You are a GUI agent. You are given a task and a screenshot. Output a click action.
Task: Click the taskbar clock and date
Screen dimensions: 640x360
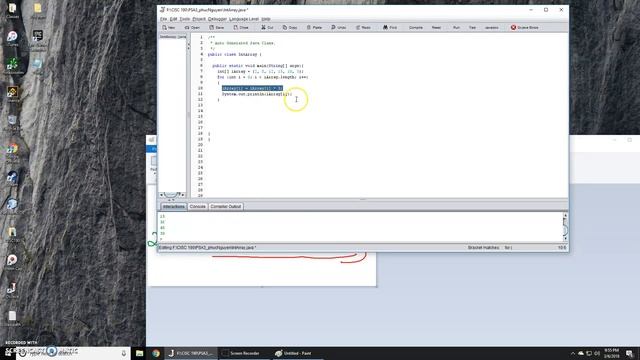click(x=611, y=353)
